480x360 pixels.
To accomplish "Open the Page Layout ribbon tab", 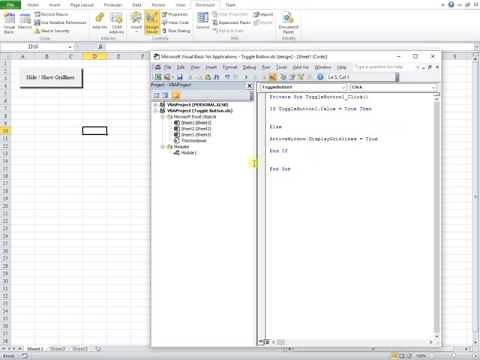I will coord(82,5).
